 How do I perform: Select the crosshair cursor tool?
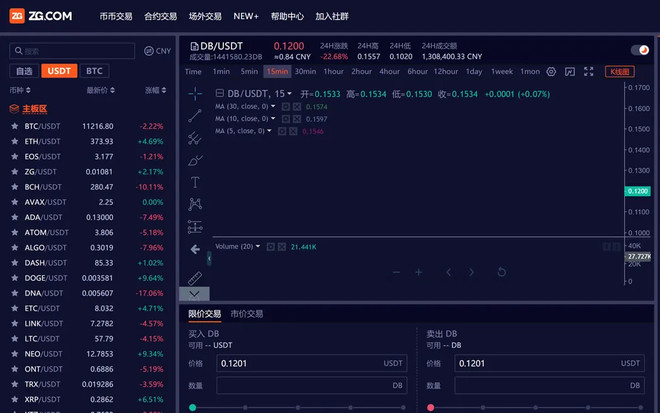click(x=195, y=93)
